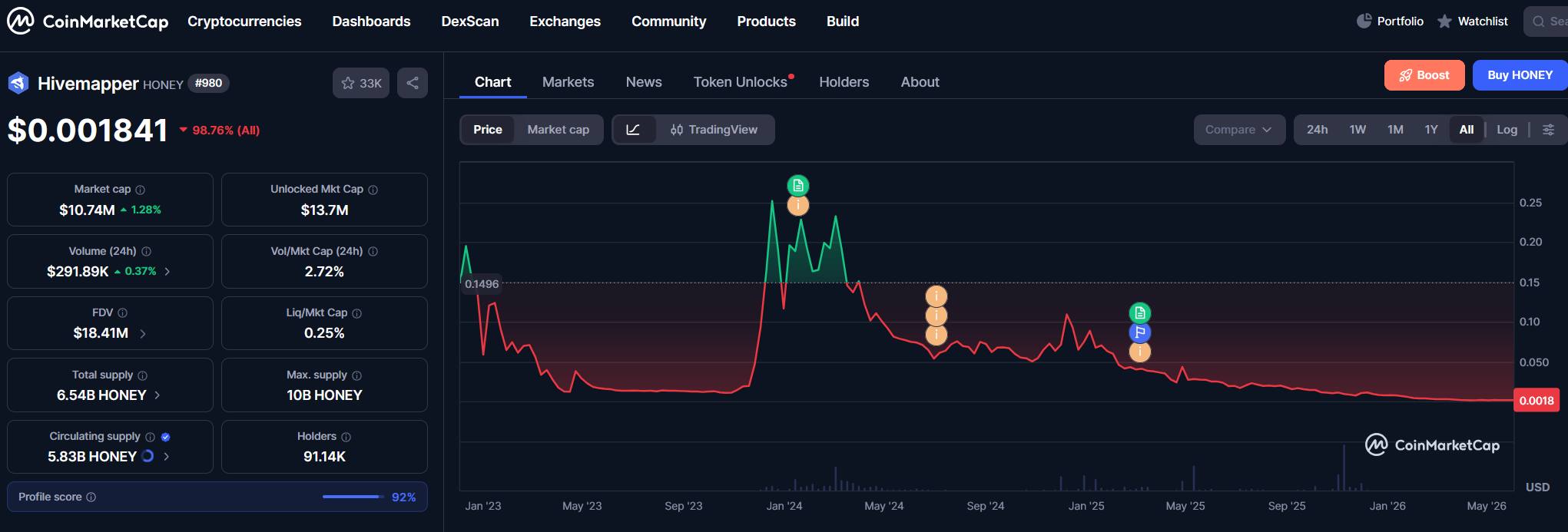Viewport: 1568px width, 532px height.
Task: Open the Watchlist star link
Action: pyautogui.click(x=1472, y=21)
